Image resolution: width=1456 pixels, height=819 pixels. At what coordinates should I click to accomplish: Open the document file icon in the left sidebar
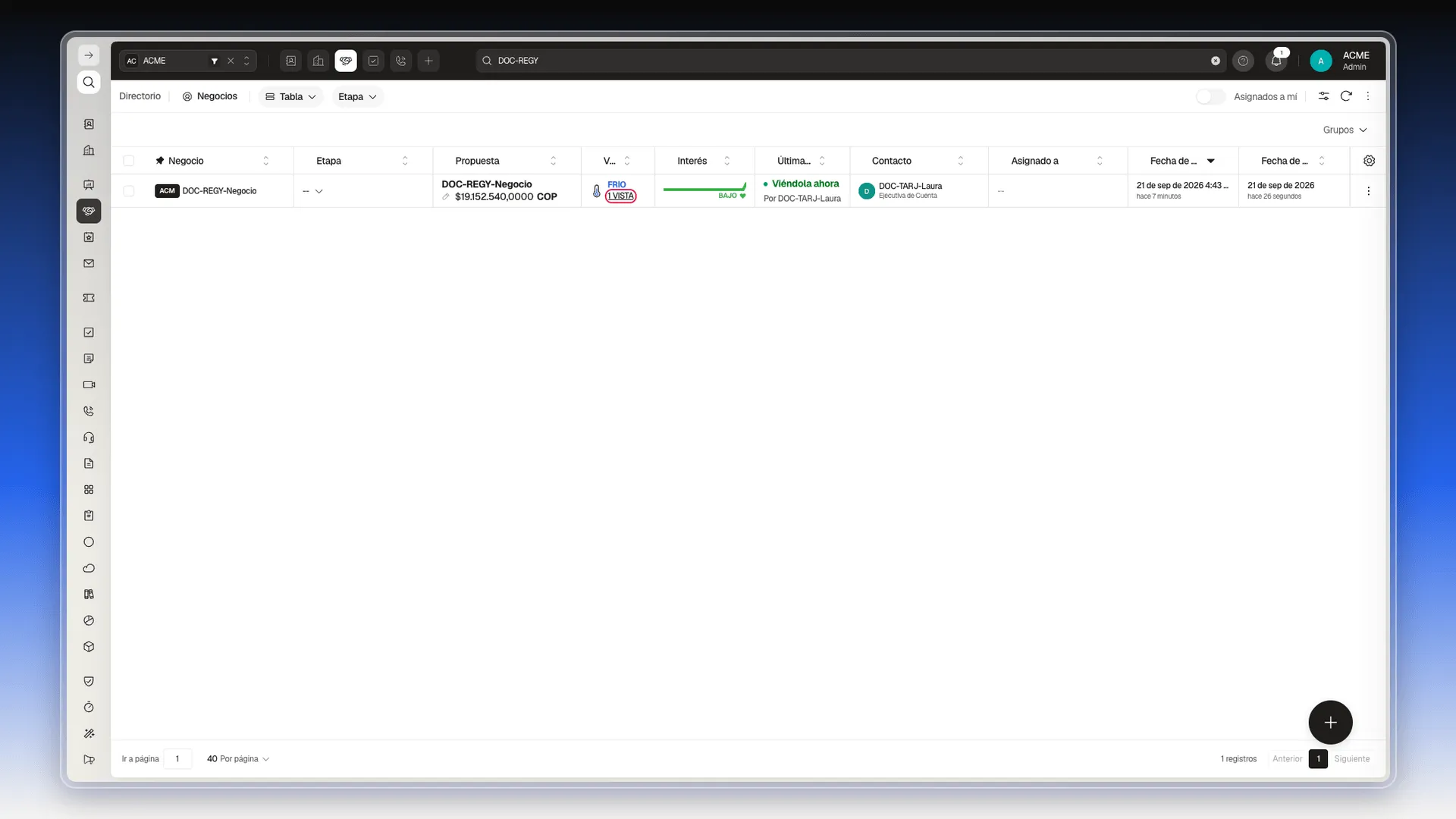coord(89,463)
